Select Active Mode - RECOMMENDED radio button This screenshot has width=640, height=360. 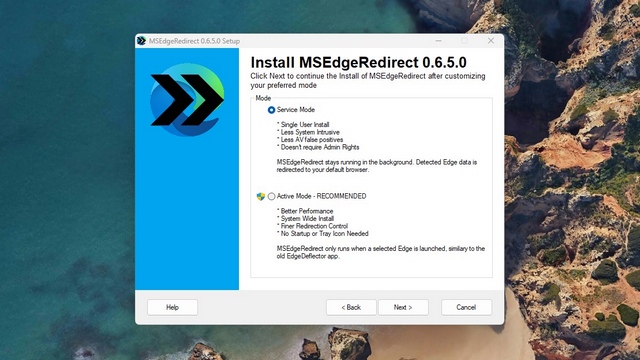[x=271, y=196]
